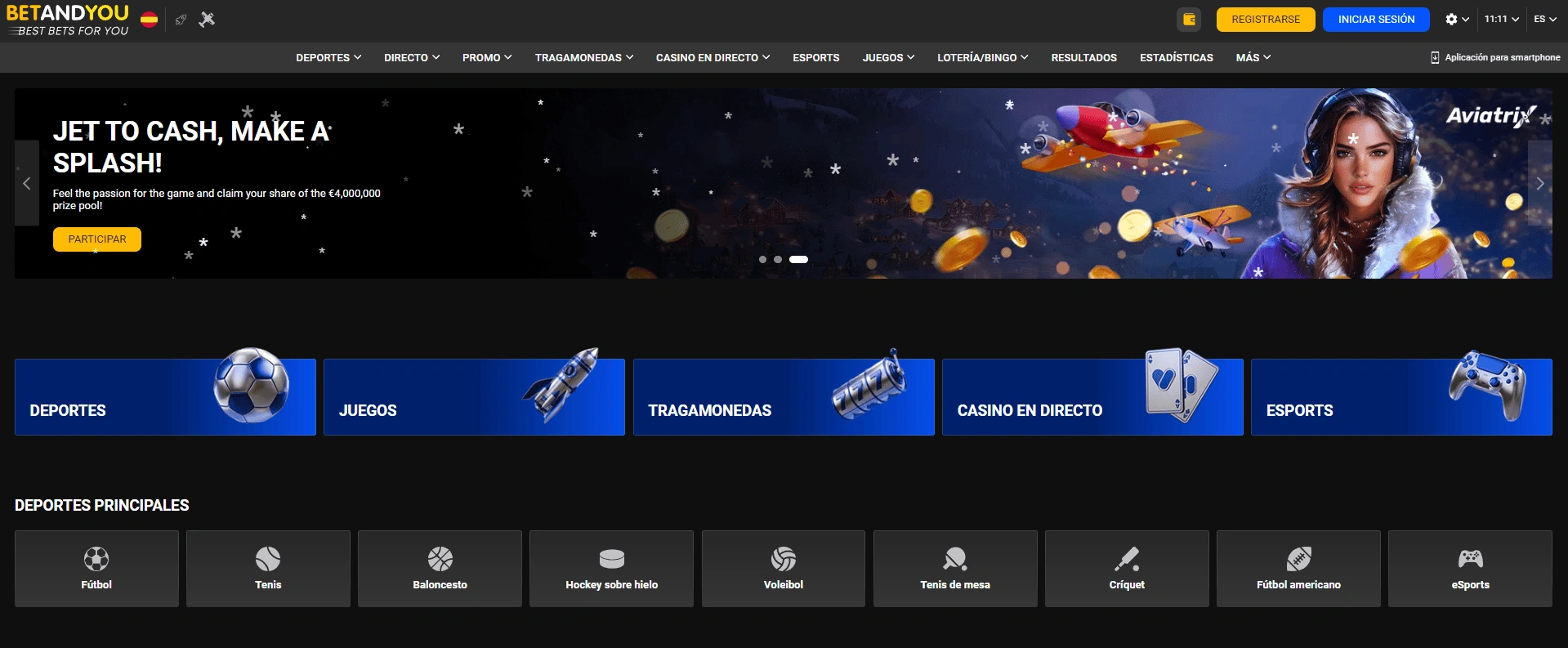Open the airplane game shortcut icon

(207, 19)
